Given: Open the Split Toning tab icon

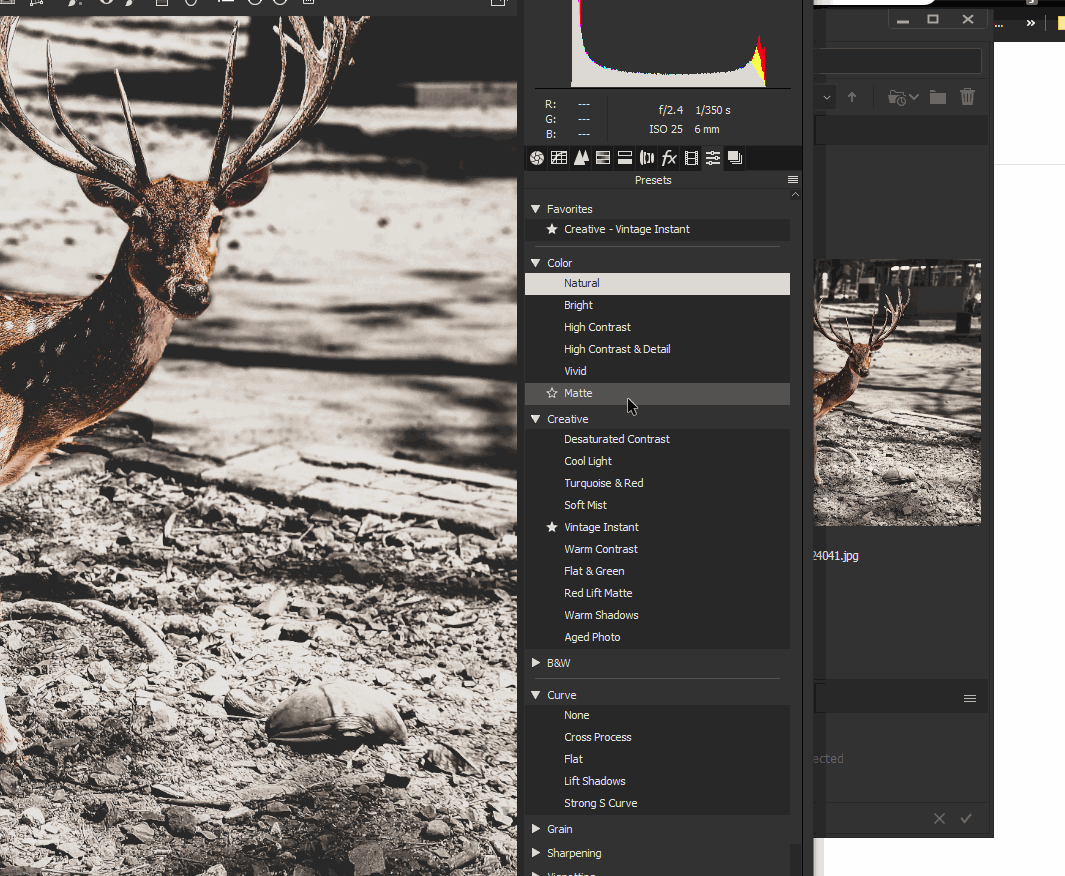Looking at the screenshot, I should click(x=625, y=158).
